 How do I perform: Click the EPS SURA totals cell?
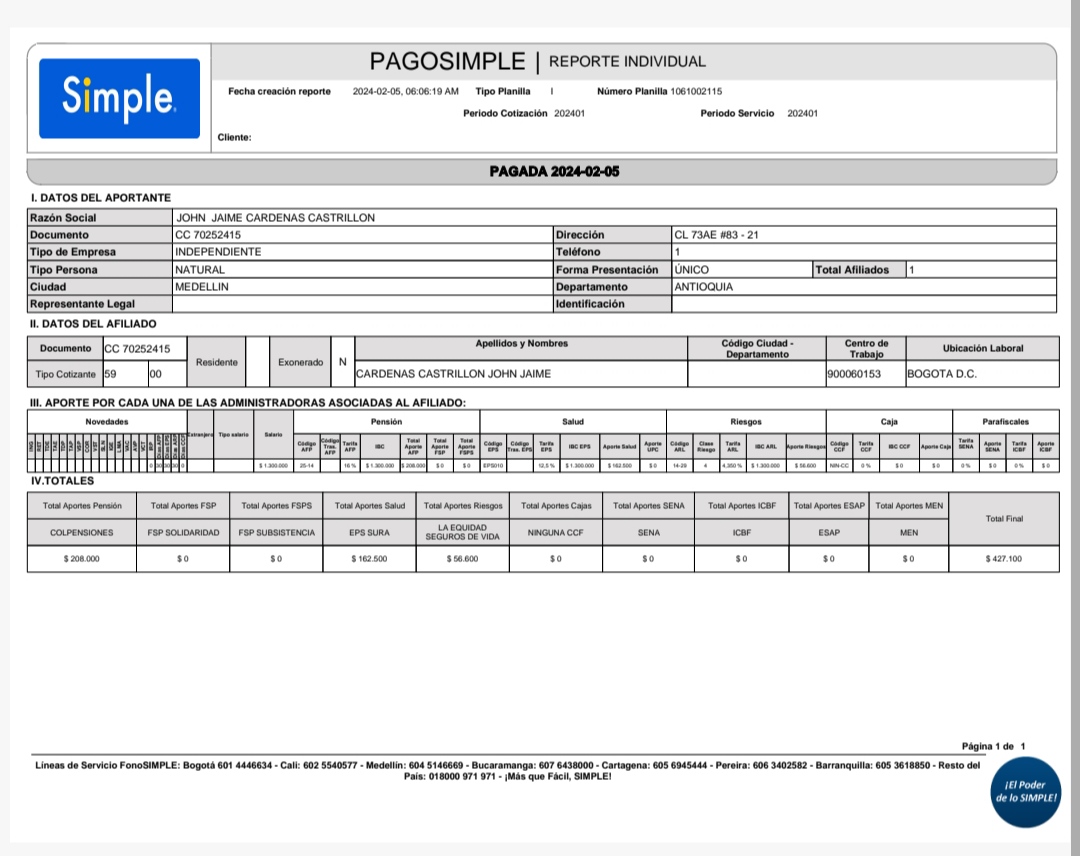[x=369, y=533]
